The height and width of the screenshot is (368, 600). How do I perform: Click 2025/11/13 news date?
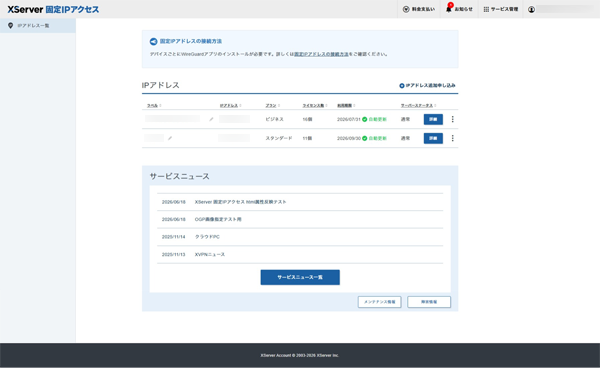(173, 254)
